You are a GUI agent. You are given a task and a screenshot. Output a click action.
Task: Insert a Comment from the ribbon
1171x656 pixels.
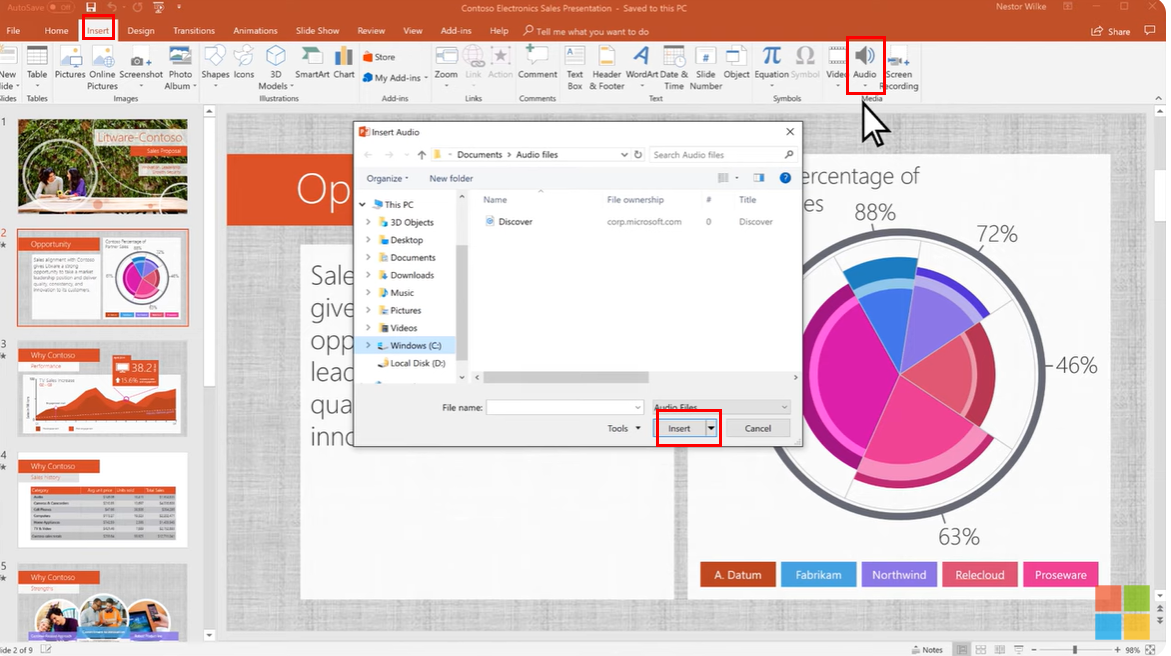tap(537, 63)
